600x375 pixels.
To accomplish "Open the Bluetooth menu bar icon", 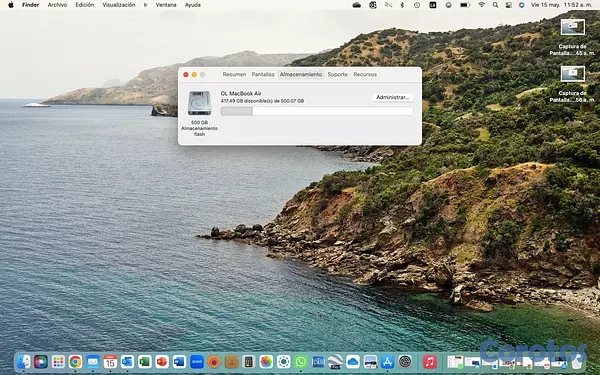I will pyautogui.click(x=402, y=5).
